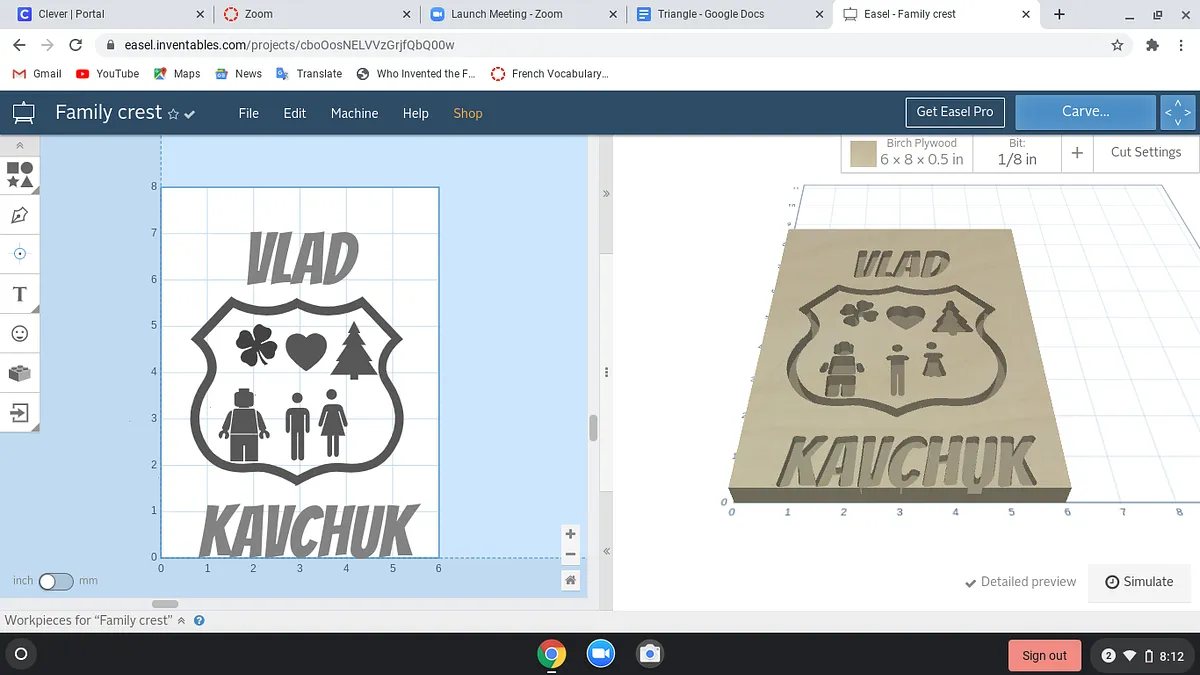Screen dimensions: 1200x675
Task: Click the canvas vertical scrollbar
Action: 593,428
